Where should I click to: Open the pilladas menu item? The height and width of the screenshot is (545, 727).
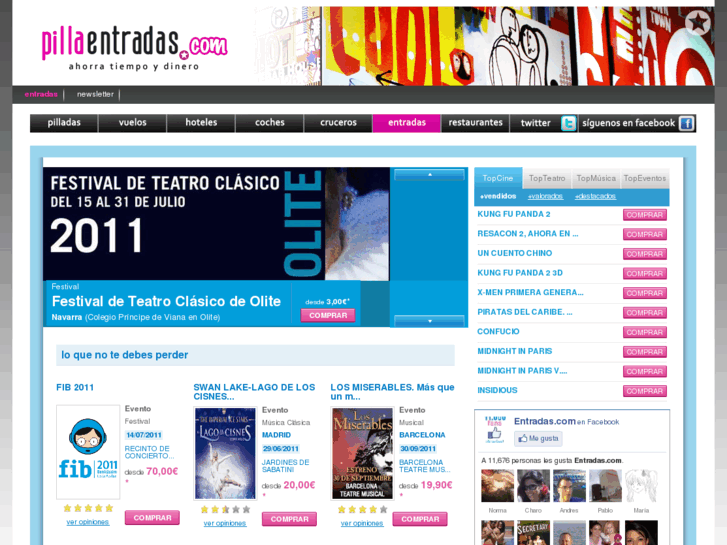coord(64,123)
